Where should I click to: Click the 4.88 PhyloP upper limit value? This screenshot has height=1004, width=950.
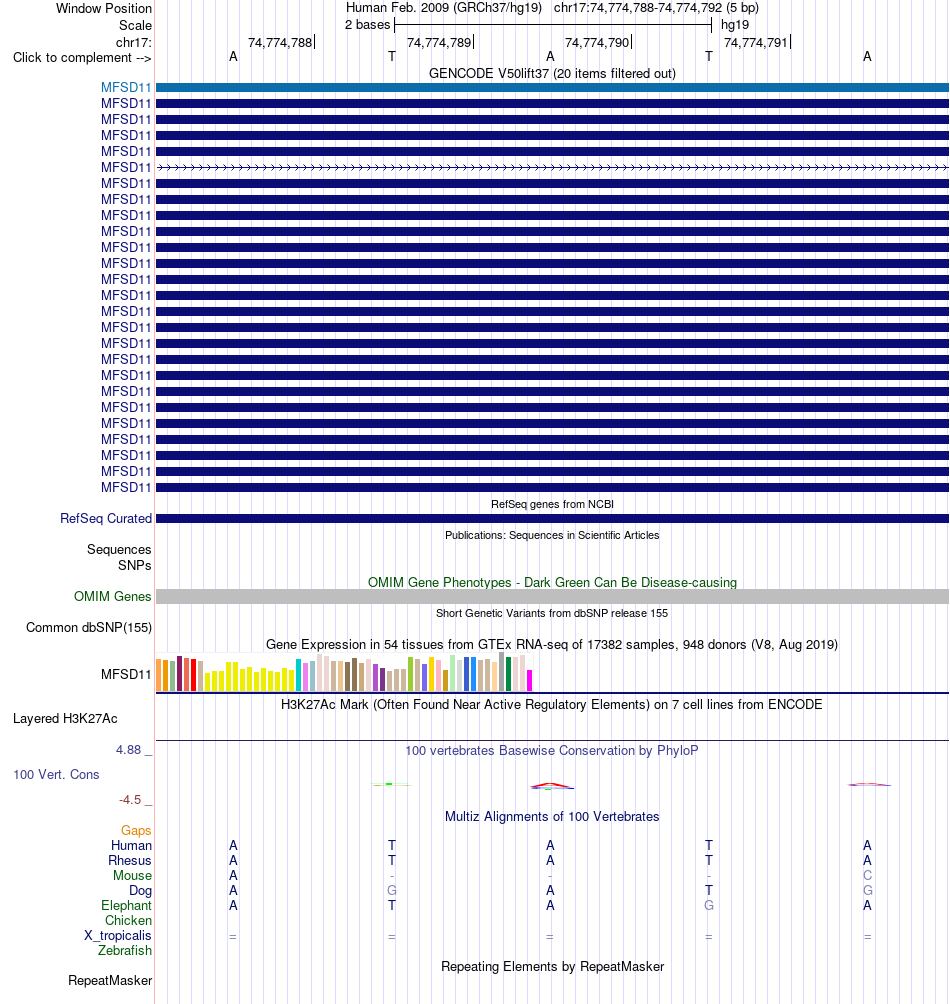(x=129, y=749)
